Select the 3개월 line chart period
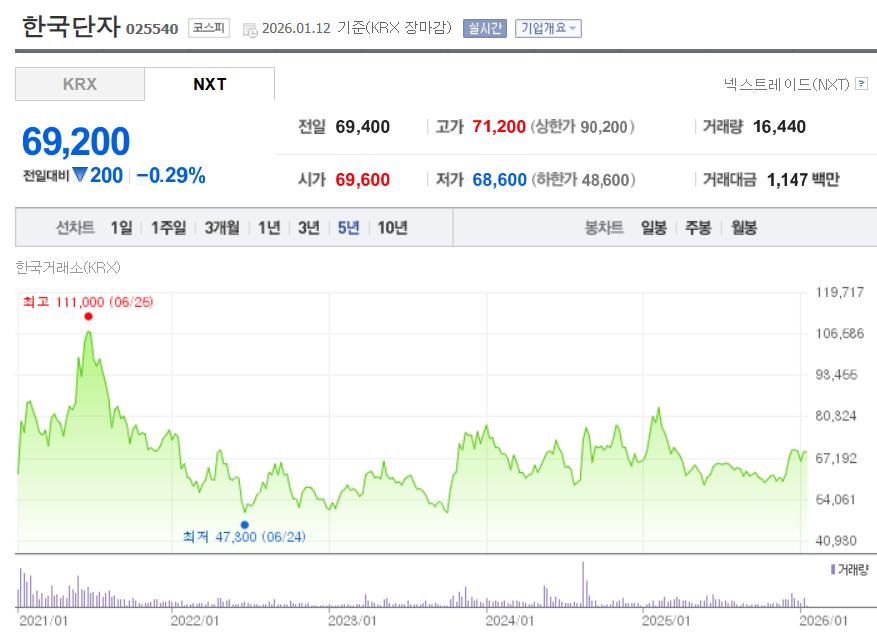Screen dimensions: 877x638 coord(222,228)
